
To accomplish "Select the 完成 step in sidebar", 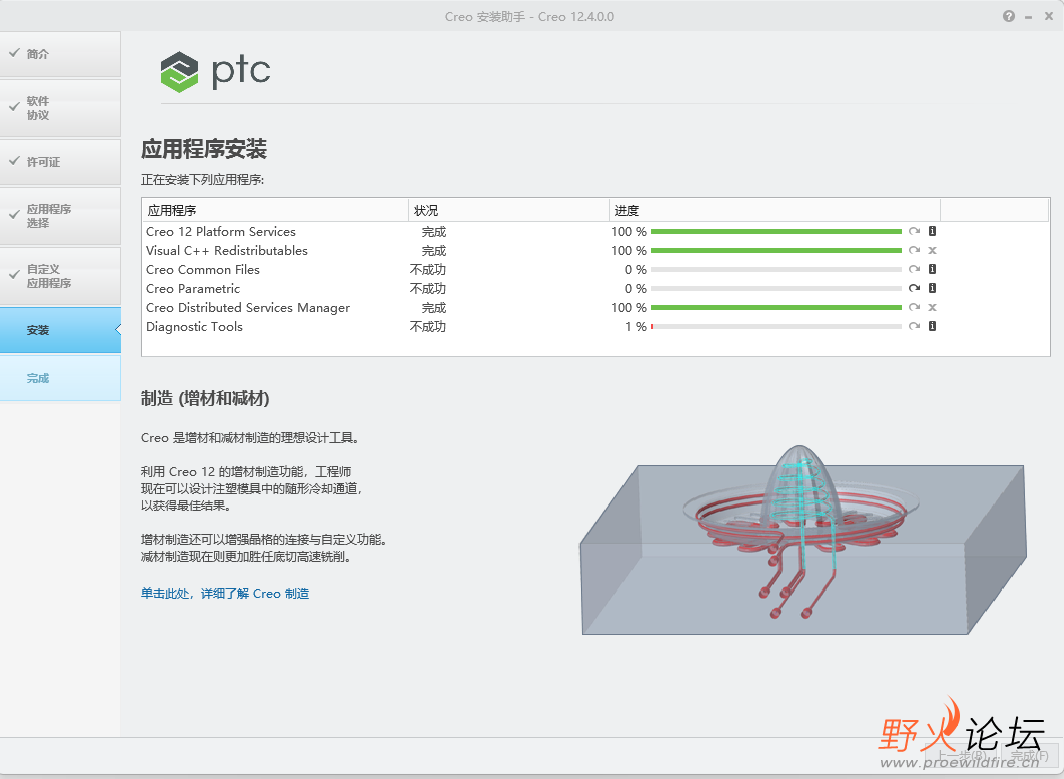I will tap(60, 378).
